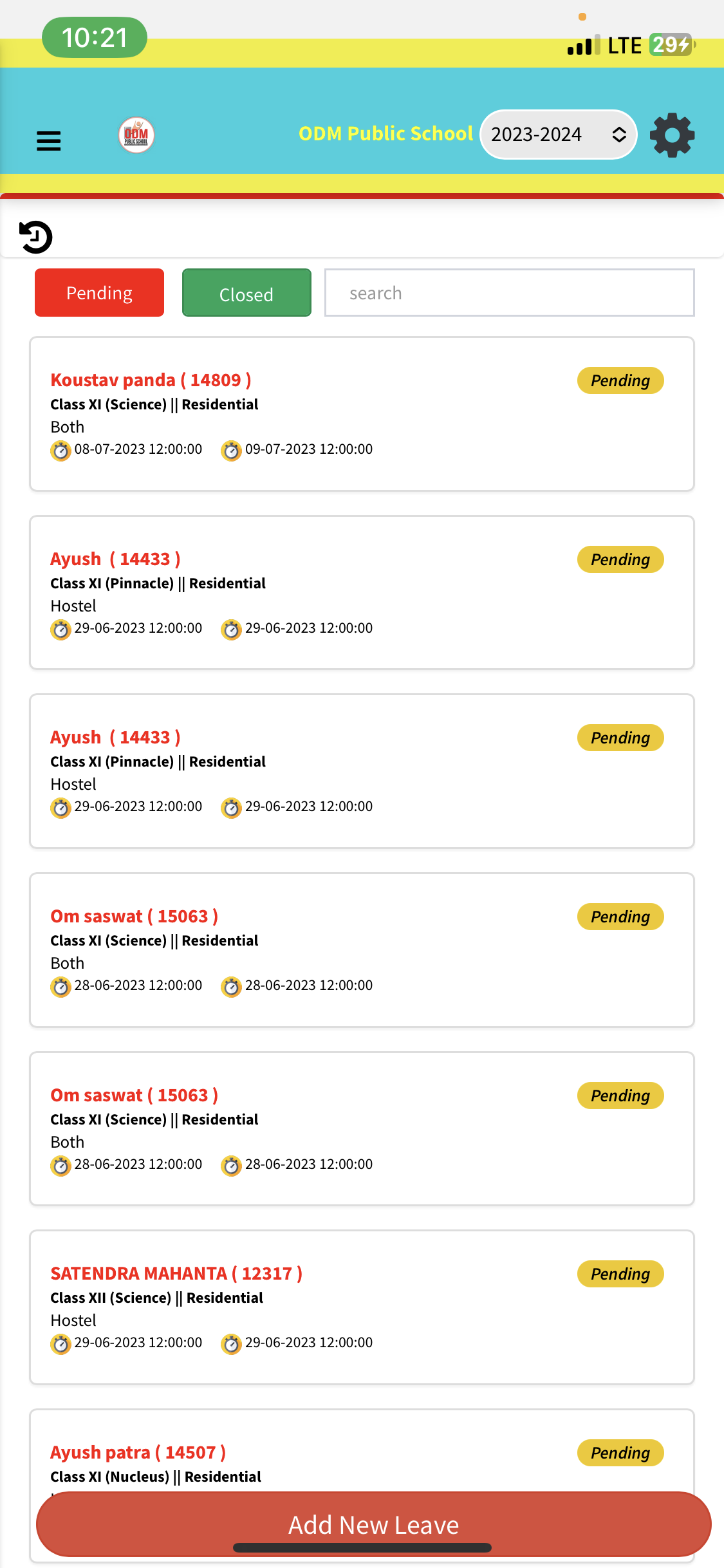Switch to the Pending leaves tab
The width and height of the screenshot is (724, 1568).
tap(99, 293)
